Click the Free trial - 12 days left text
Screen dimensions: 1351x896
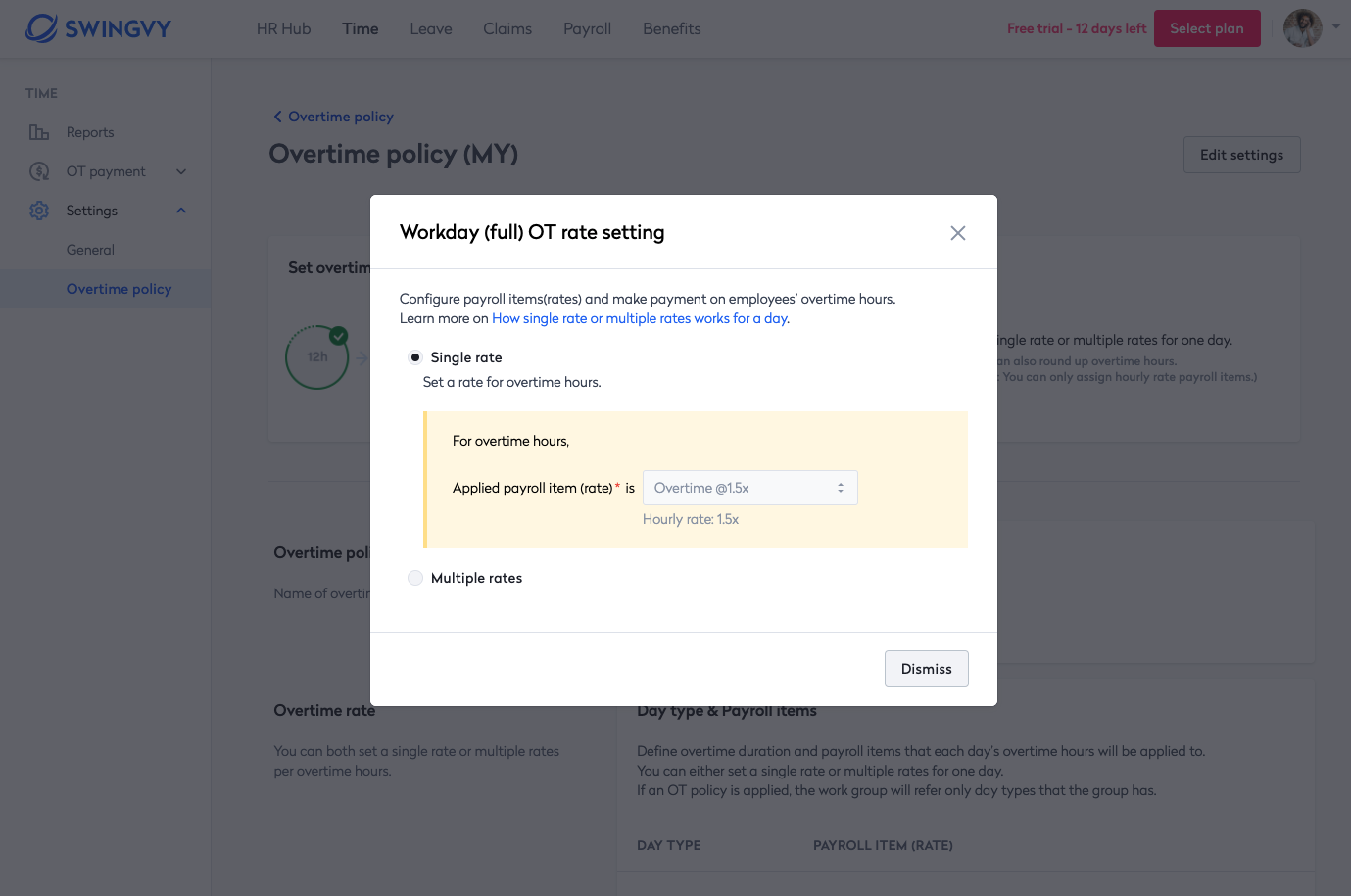1077,28
